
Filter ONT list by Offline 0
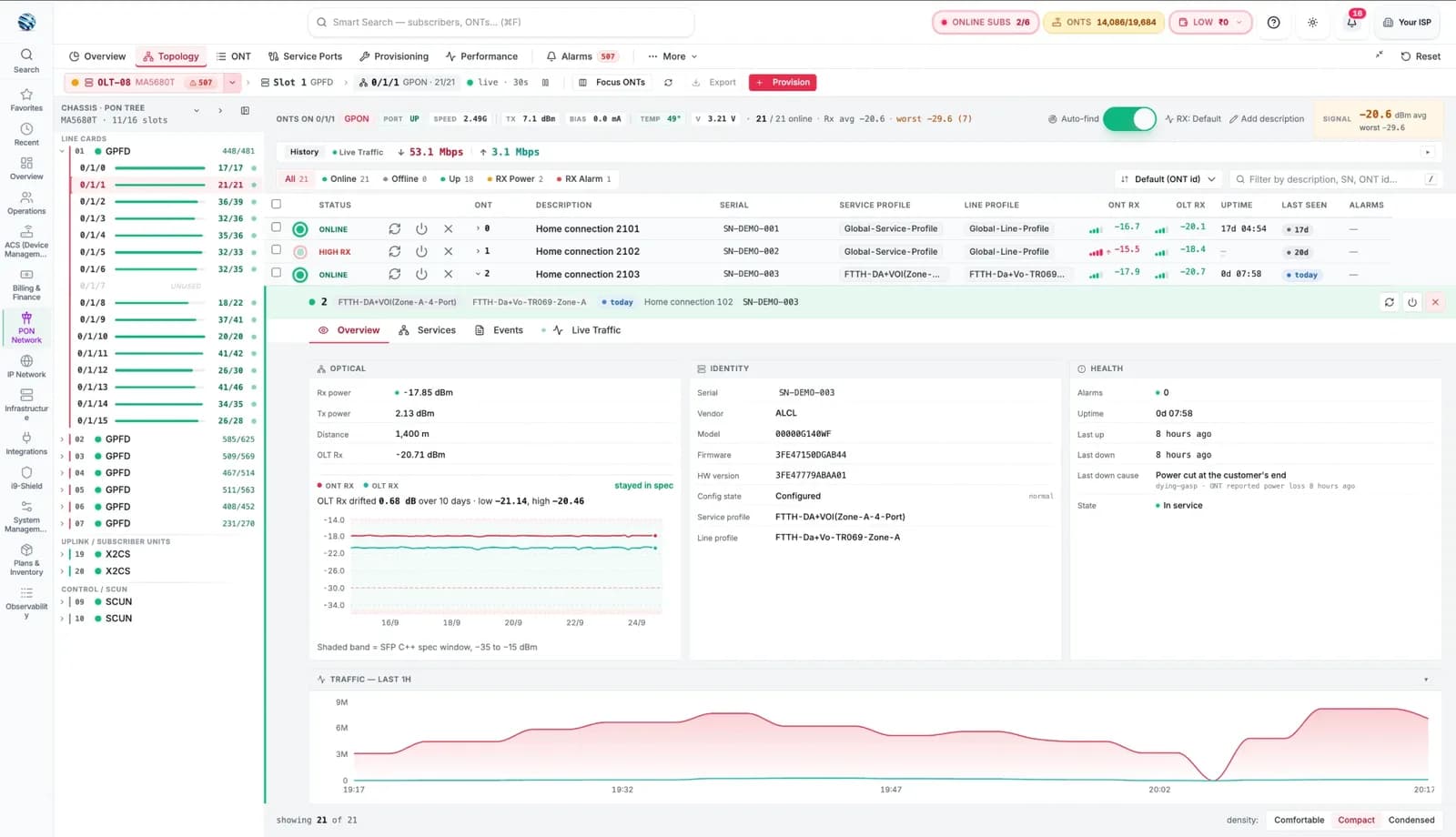(x=405, y=178)
